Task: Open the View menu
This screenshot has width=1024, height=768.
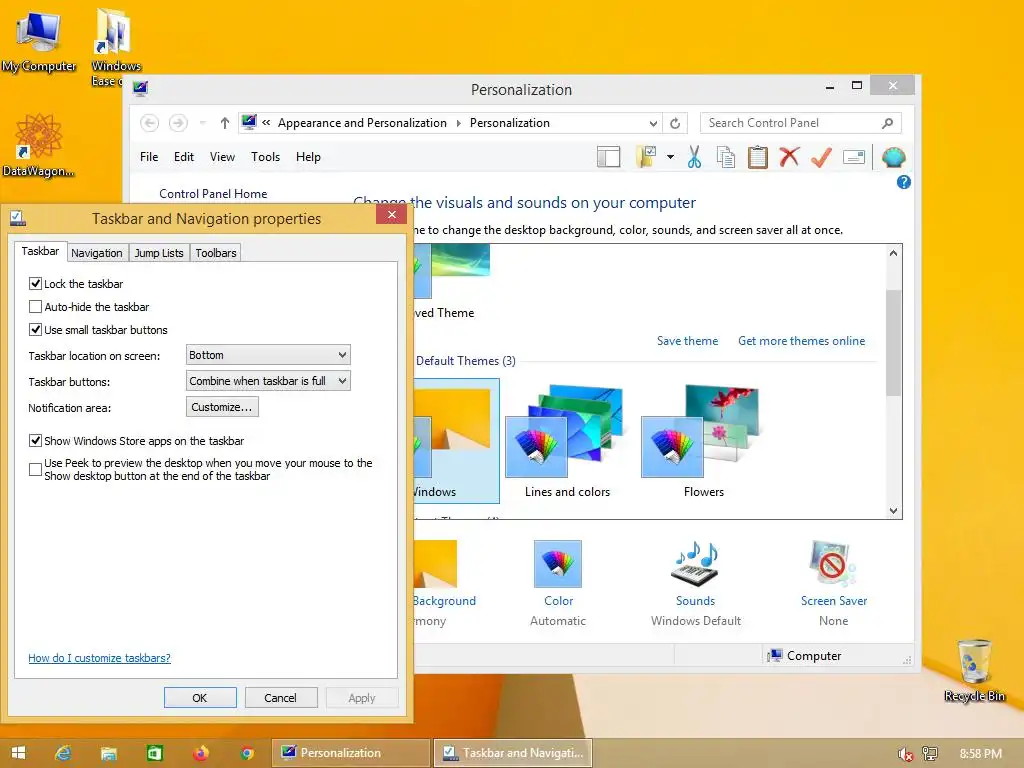Action: pos(222,157)
